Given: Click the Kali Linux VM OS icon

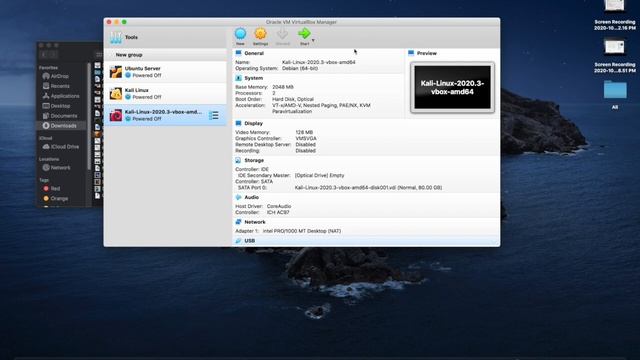Looking at the screenshot, I should tap(116, 93).
